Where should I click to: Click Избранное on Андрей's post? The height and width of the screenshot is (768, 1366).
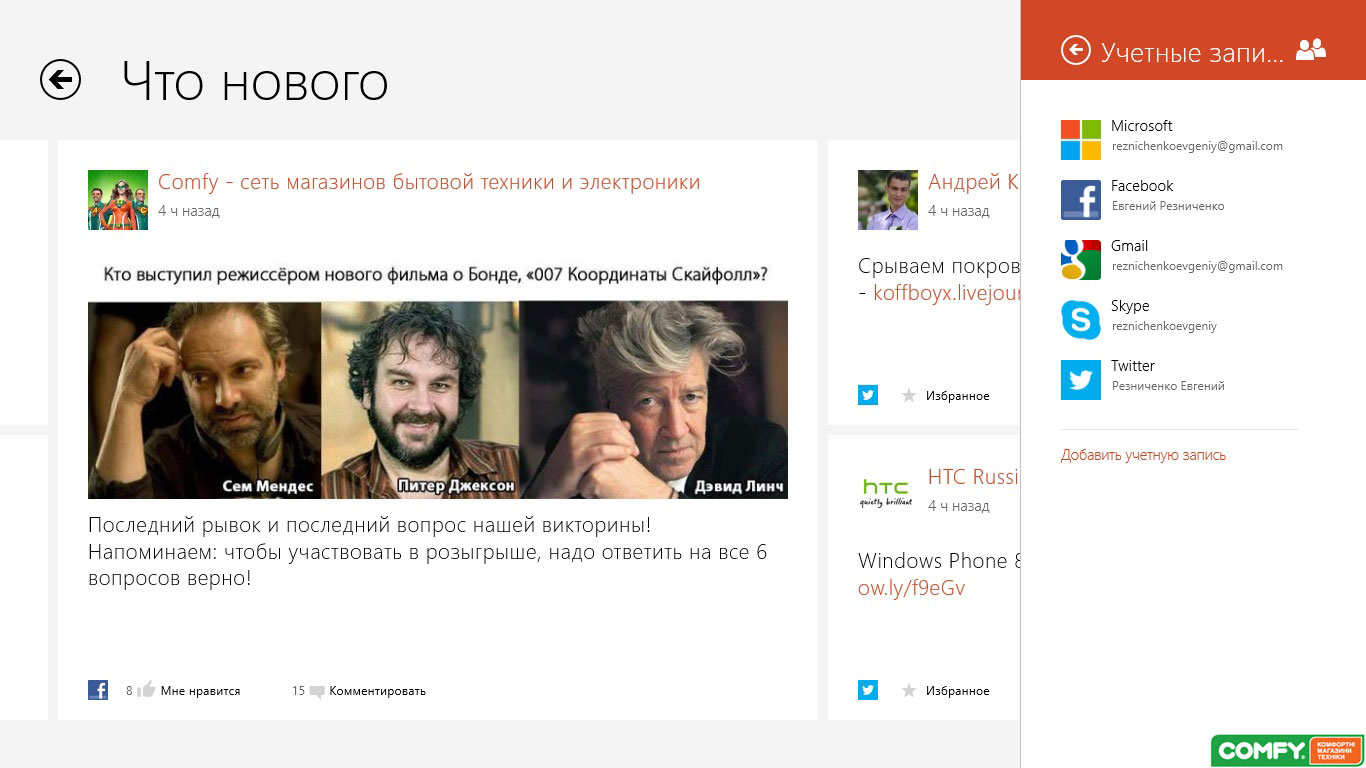pyautogui.click(x=957, y=396)
